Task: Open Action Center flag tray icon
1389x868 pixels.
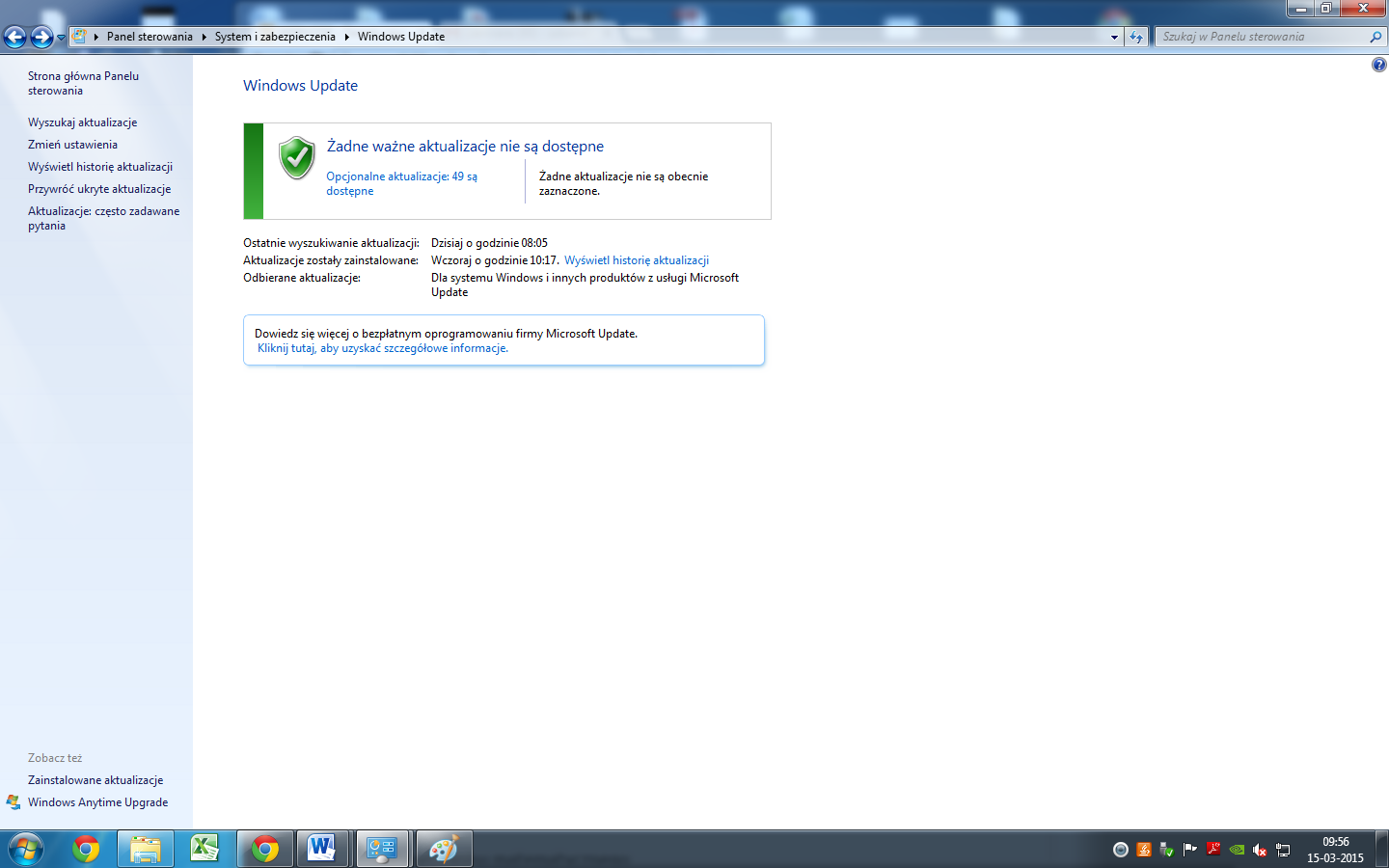Action: 1189,850
